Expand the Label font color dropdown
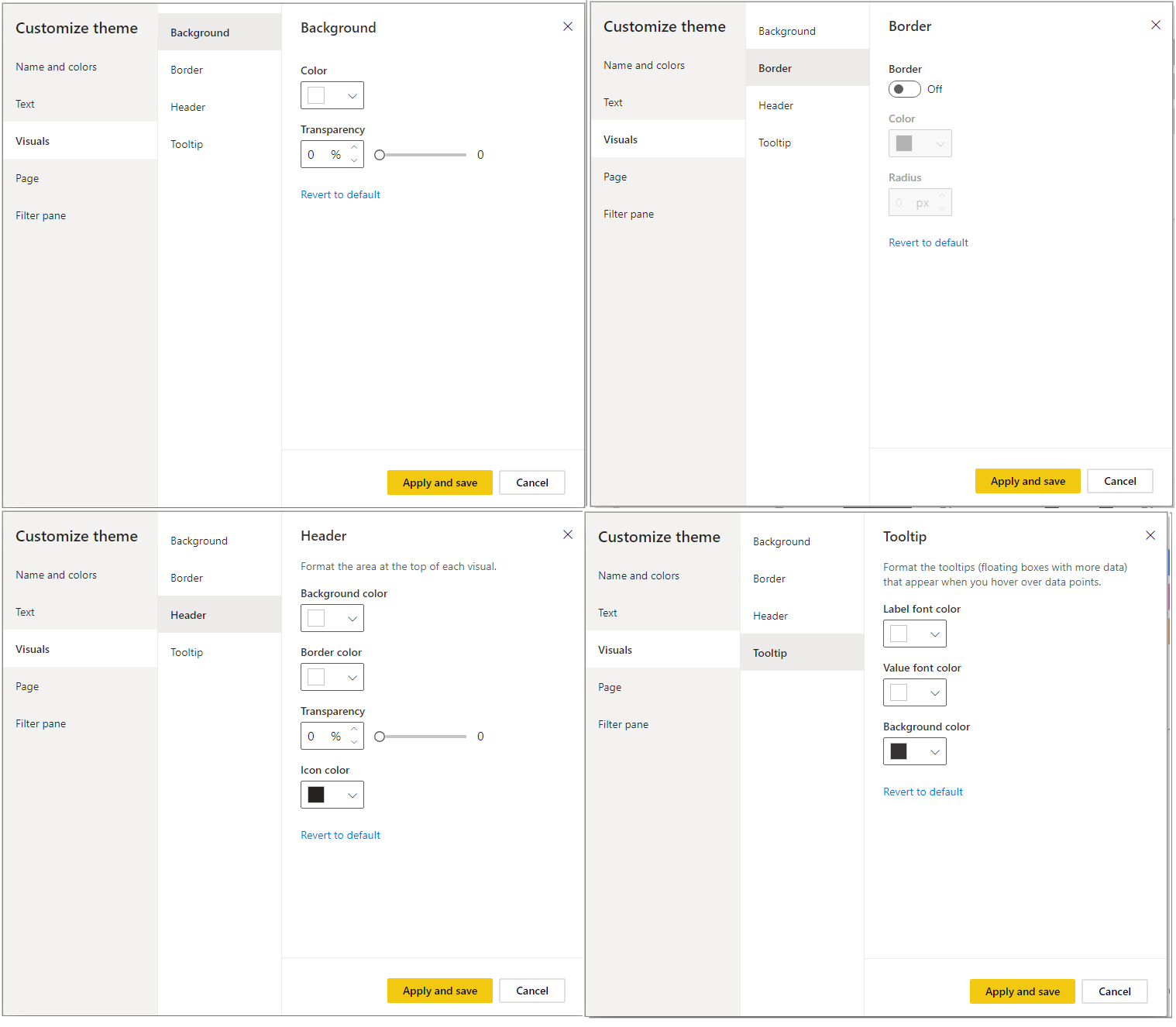 click(915, 634)
